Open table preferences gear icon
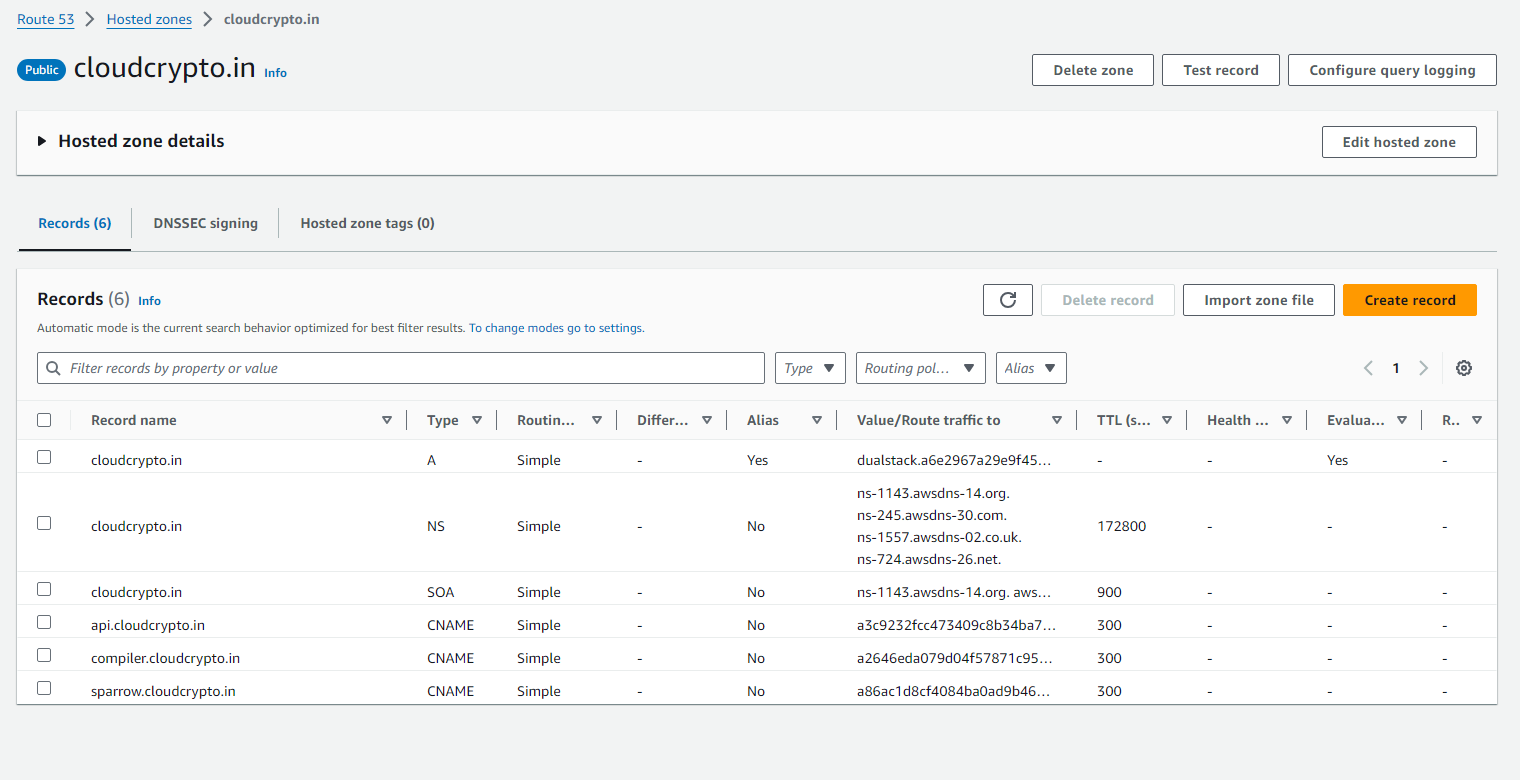1520x780 pixels. [x=1464, y=368]
